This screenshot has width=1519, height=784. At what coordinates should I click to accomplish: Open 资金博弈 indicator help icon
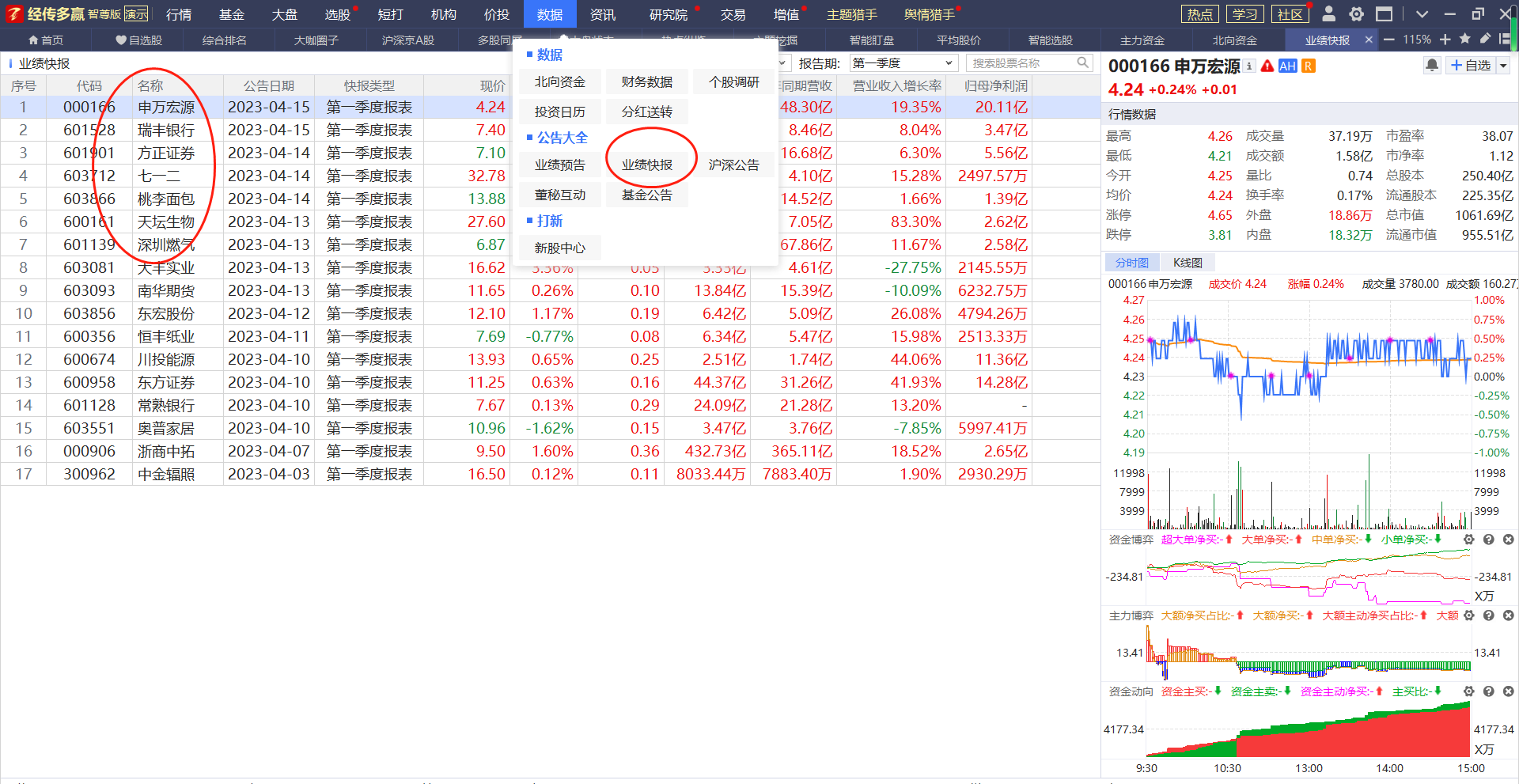(x=1488, y=540)
